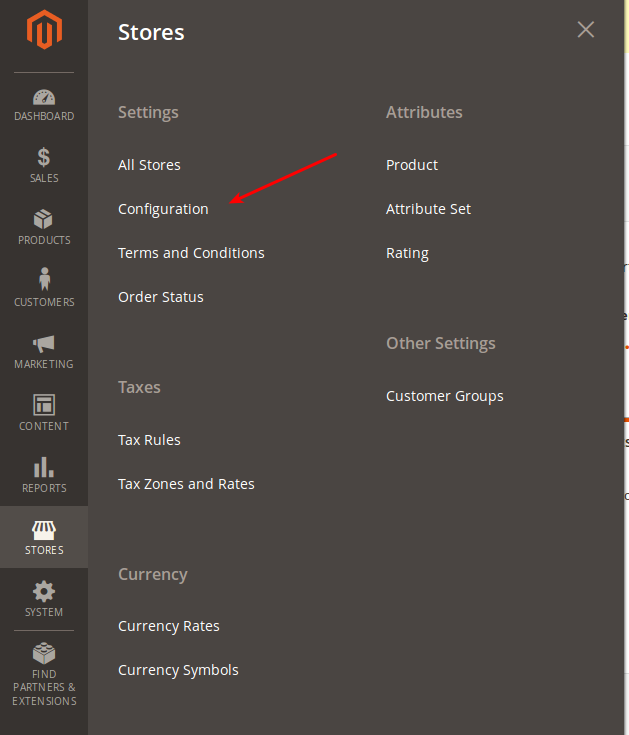Open the Reports bar chart icon

click(x=44, y=467)
